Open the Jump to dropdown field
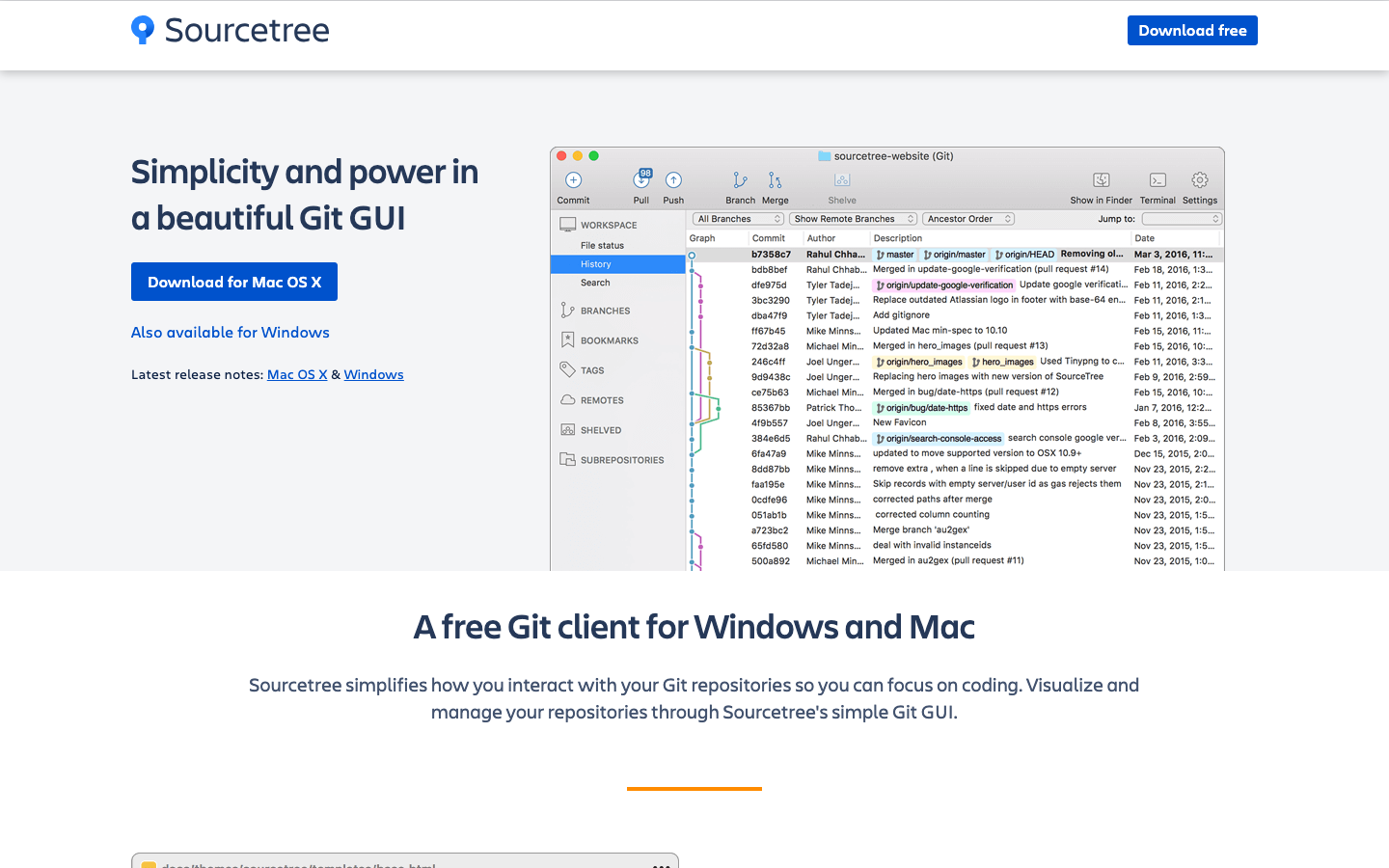This screenshot has height=868, width=1389. 1182,219
